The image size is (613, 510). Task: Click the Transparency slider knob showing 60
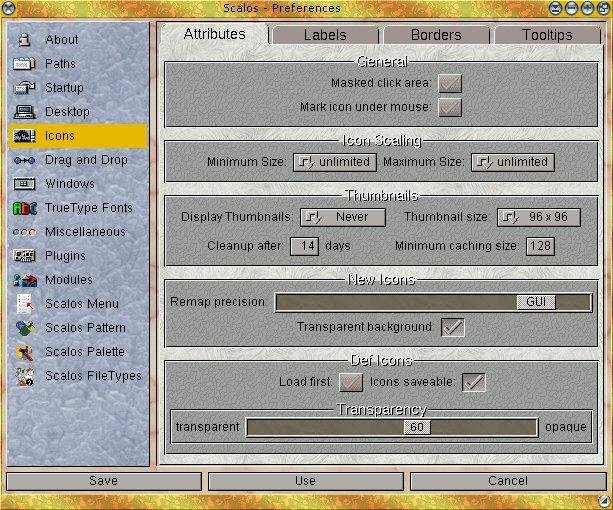tap(417, 427)
